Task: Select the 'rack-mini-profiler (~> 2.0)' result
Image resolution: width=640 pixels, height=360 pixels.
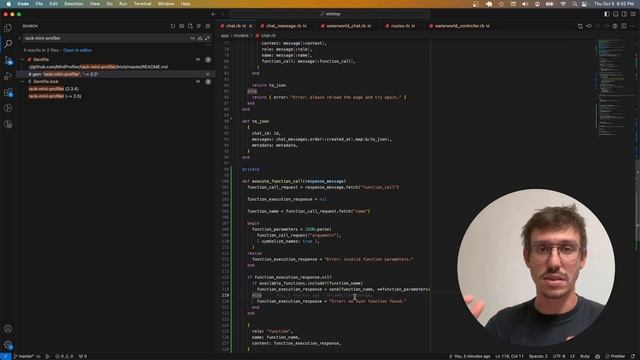Action: pos(55,96)
